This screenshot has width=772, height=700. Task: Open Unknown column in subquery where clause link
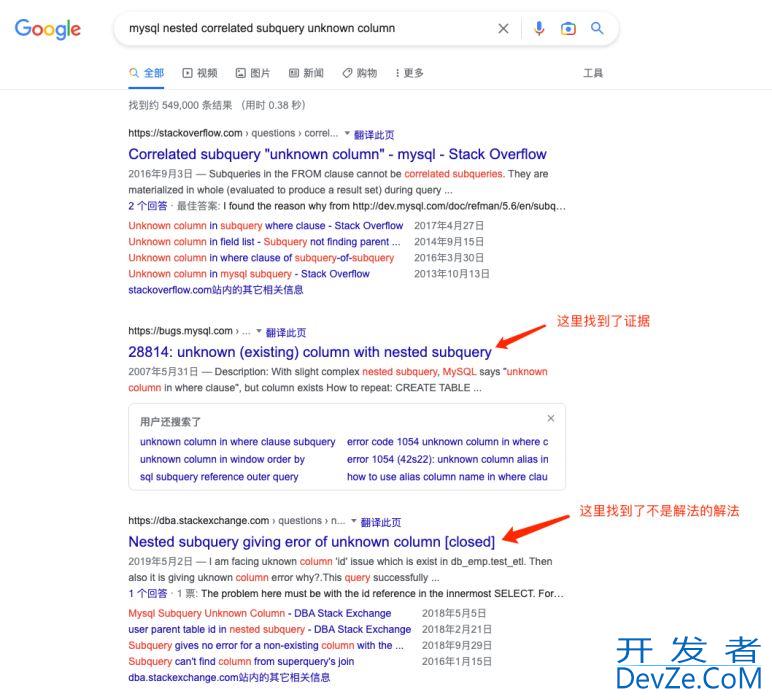pyautogui.click(x=266, y=225)
